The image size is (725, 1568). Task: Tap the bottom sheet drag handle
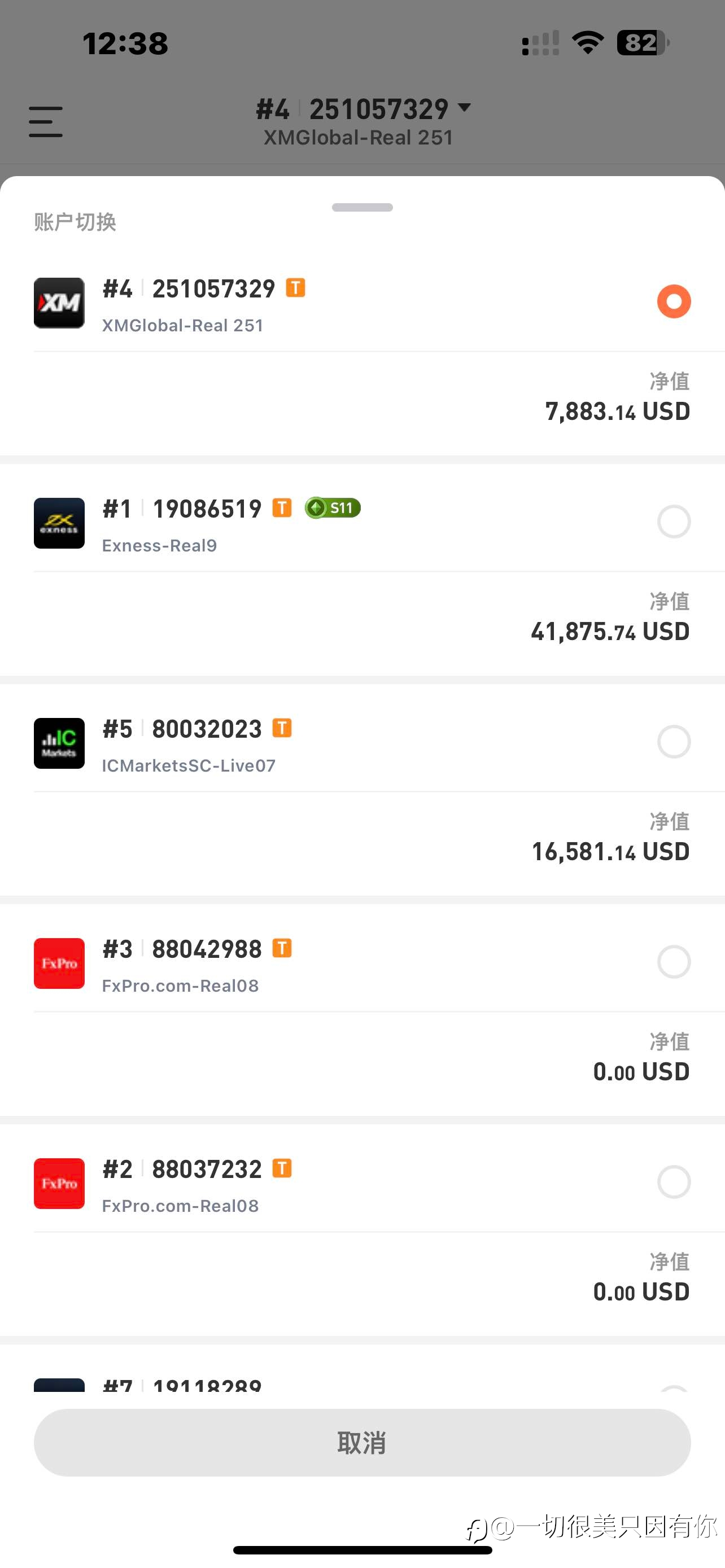(362, 208)
